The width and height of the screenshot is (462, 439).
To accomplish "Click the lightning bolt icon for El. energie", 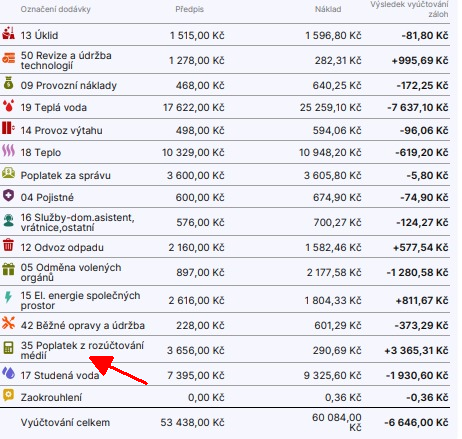I will [x=8, y=297].
